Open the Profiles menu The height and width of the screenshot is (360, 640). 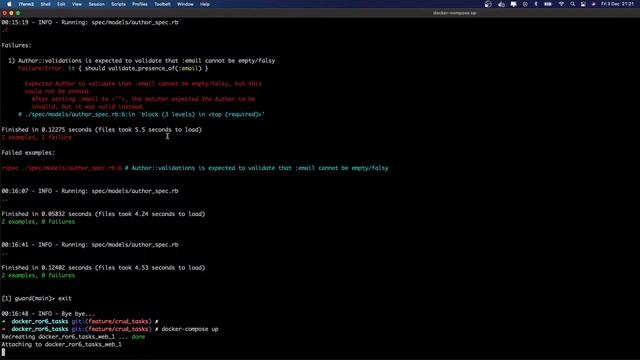tap(140, 4)
